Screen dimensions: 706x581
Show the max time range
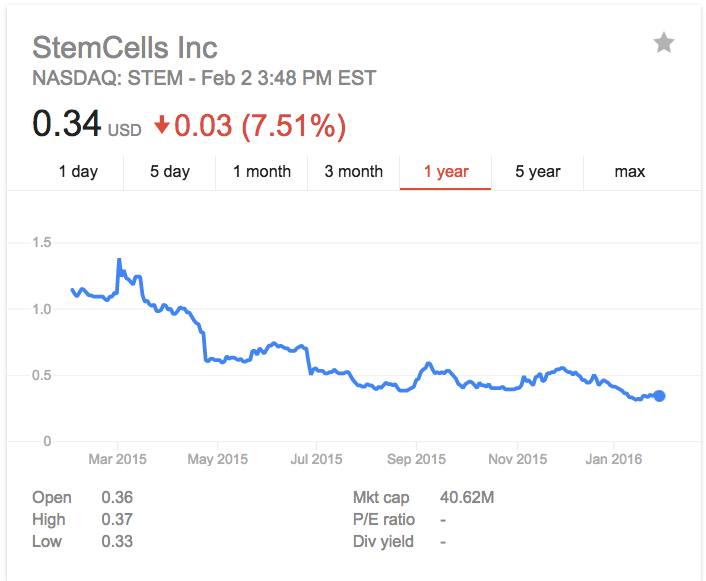tap(629, 171)
